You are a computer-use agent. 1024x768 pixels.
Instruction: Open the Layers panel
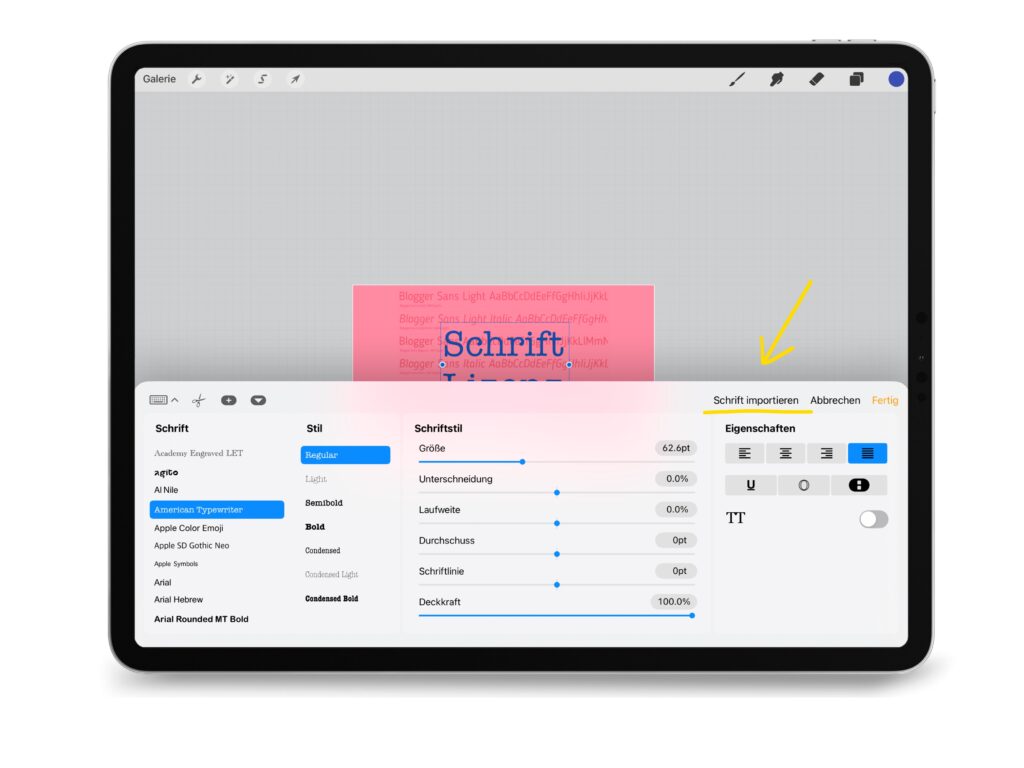click(856, 79)
